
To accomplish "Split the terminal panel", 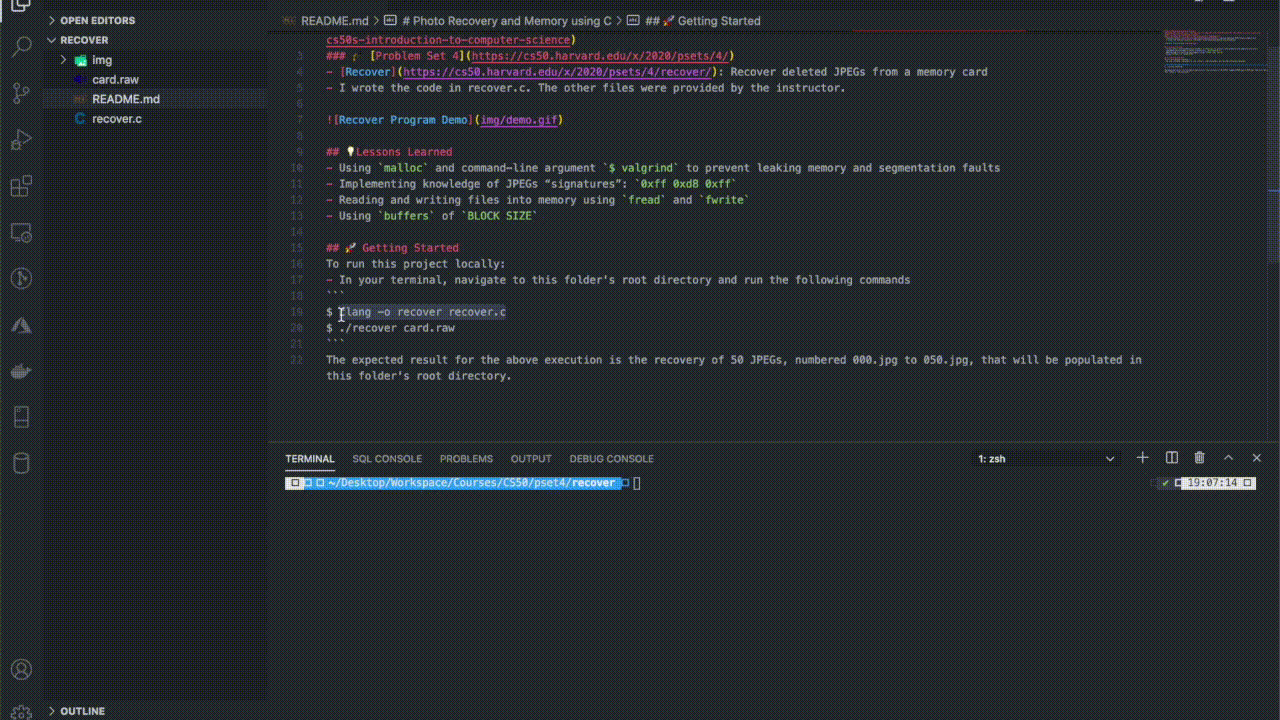I will point(1172,458).
